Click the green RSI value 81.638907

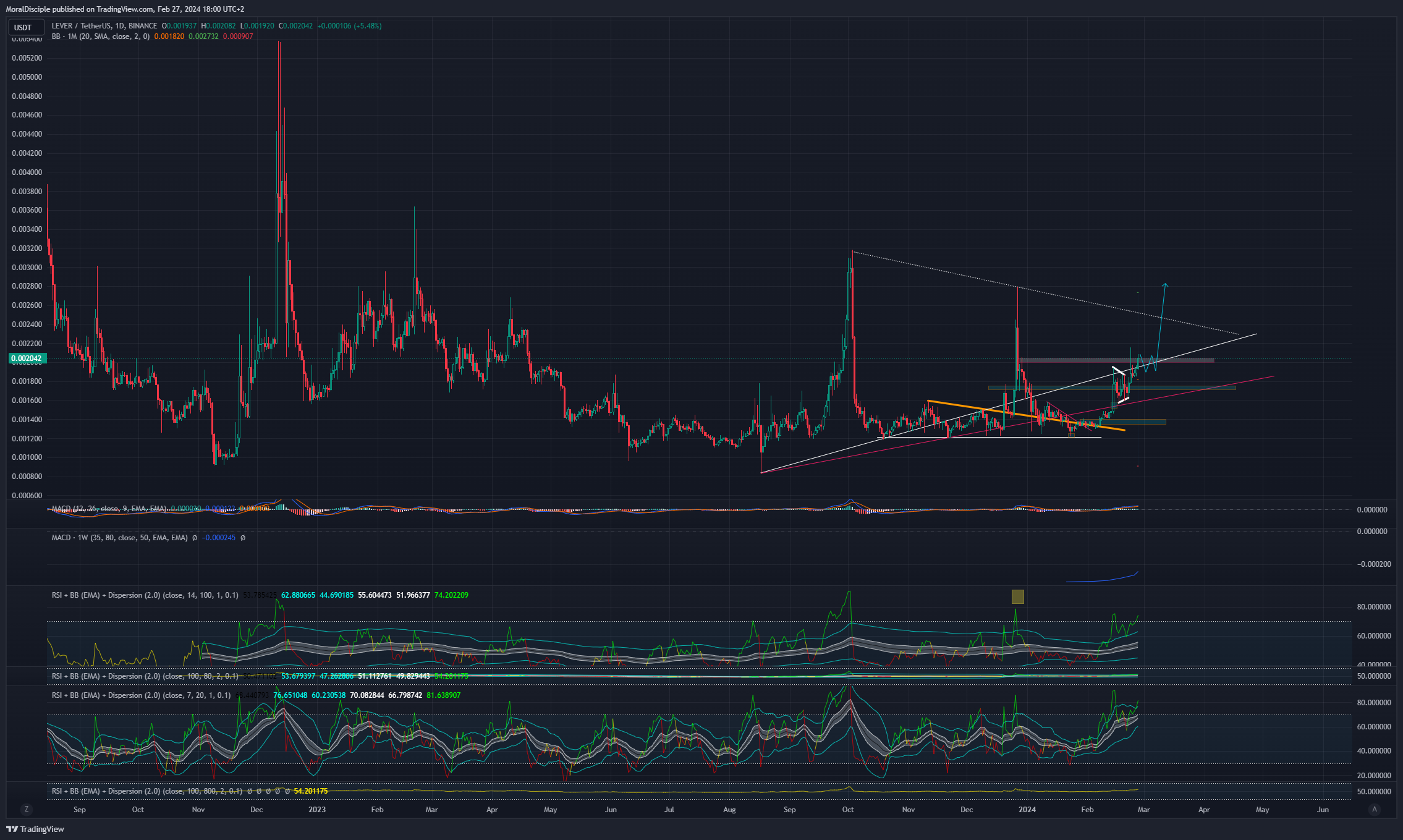(x=444, y=695)
